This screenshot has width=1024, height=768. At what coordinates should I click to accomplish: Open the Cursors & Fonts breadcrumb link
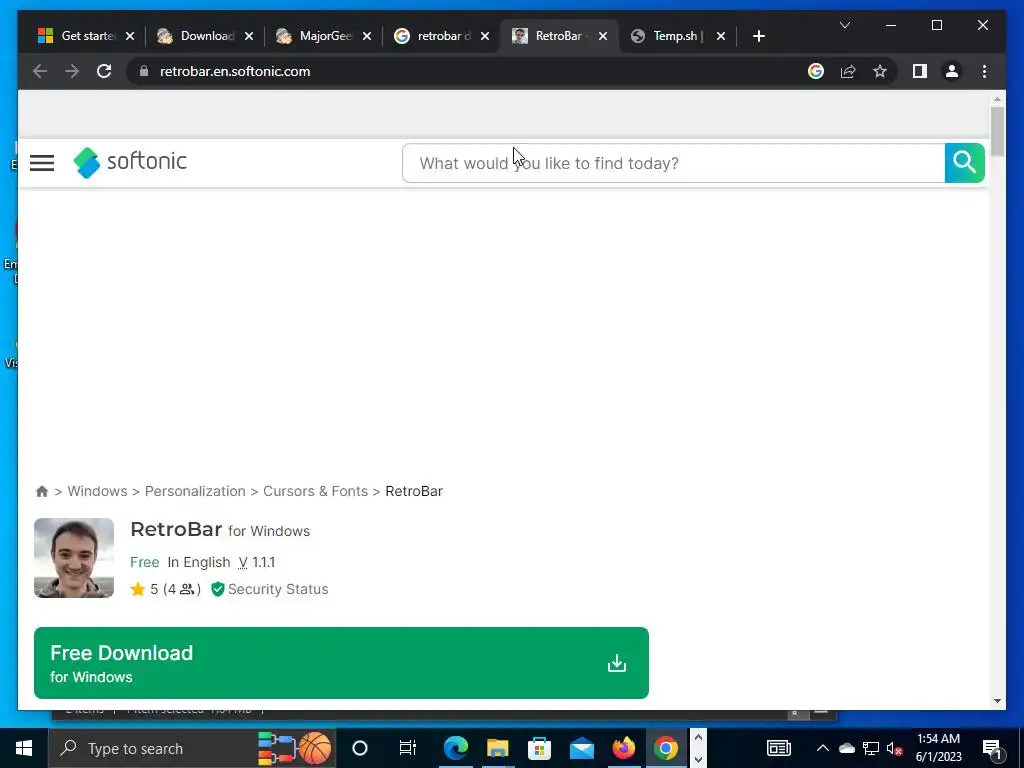coord(315,491)
